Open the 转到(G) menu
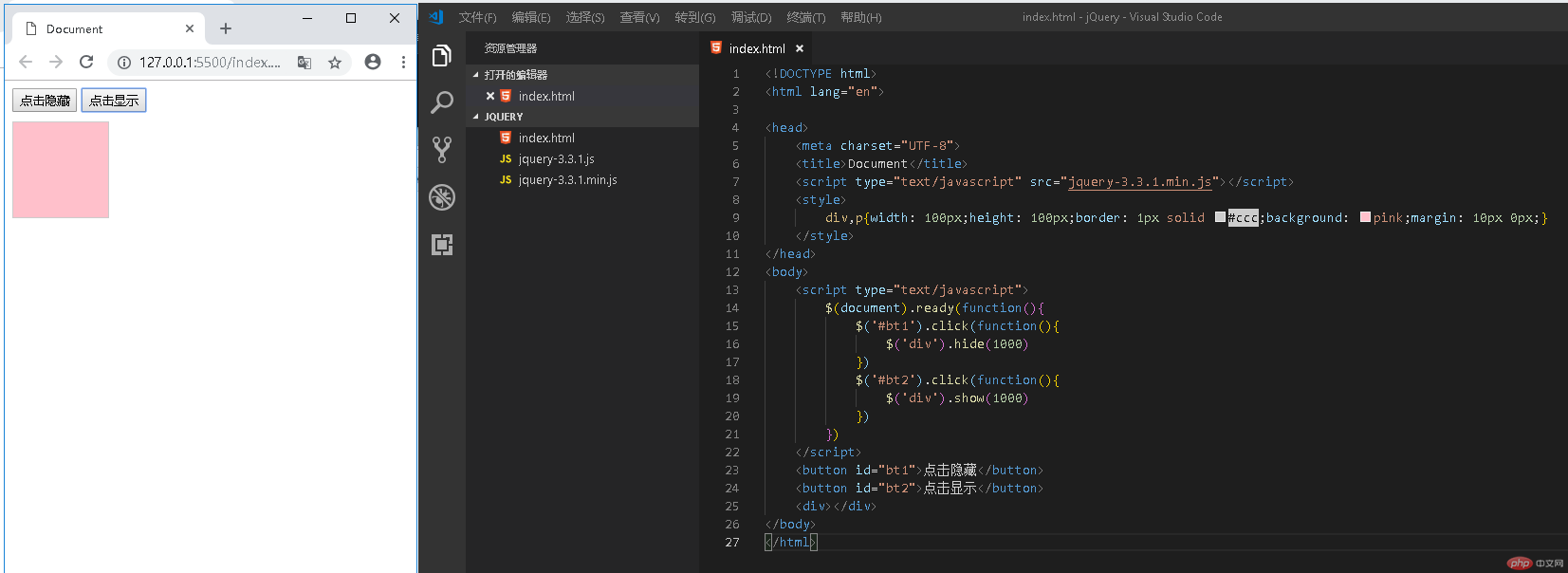This screenshot has height=573, width=1568. pyautogui.click(x=695, y=17)
